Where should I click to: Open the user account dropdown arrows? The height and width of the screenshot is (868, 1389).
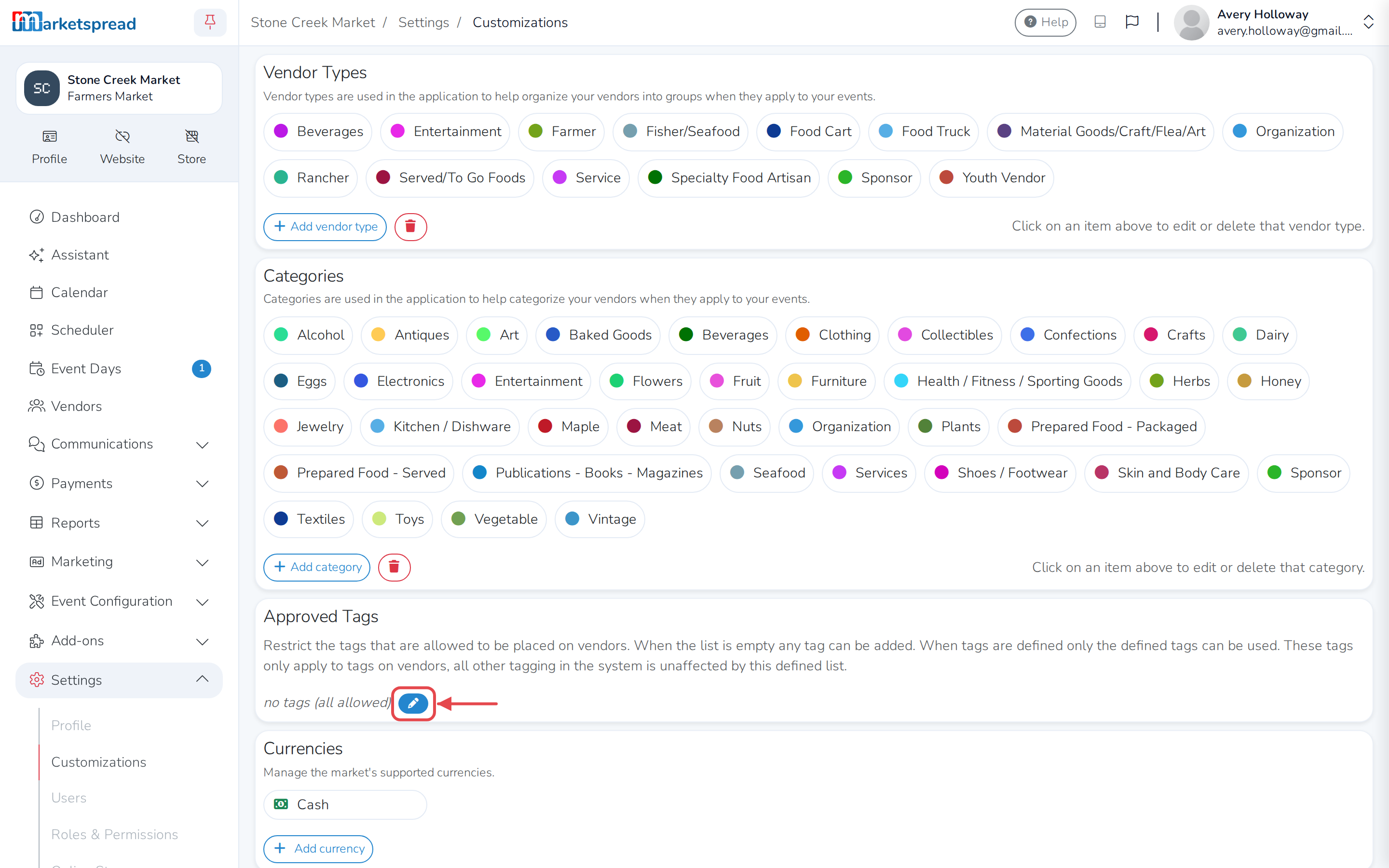1368,22
